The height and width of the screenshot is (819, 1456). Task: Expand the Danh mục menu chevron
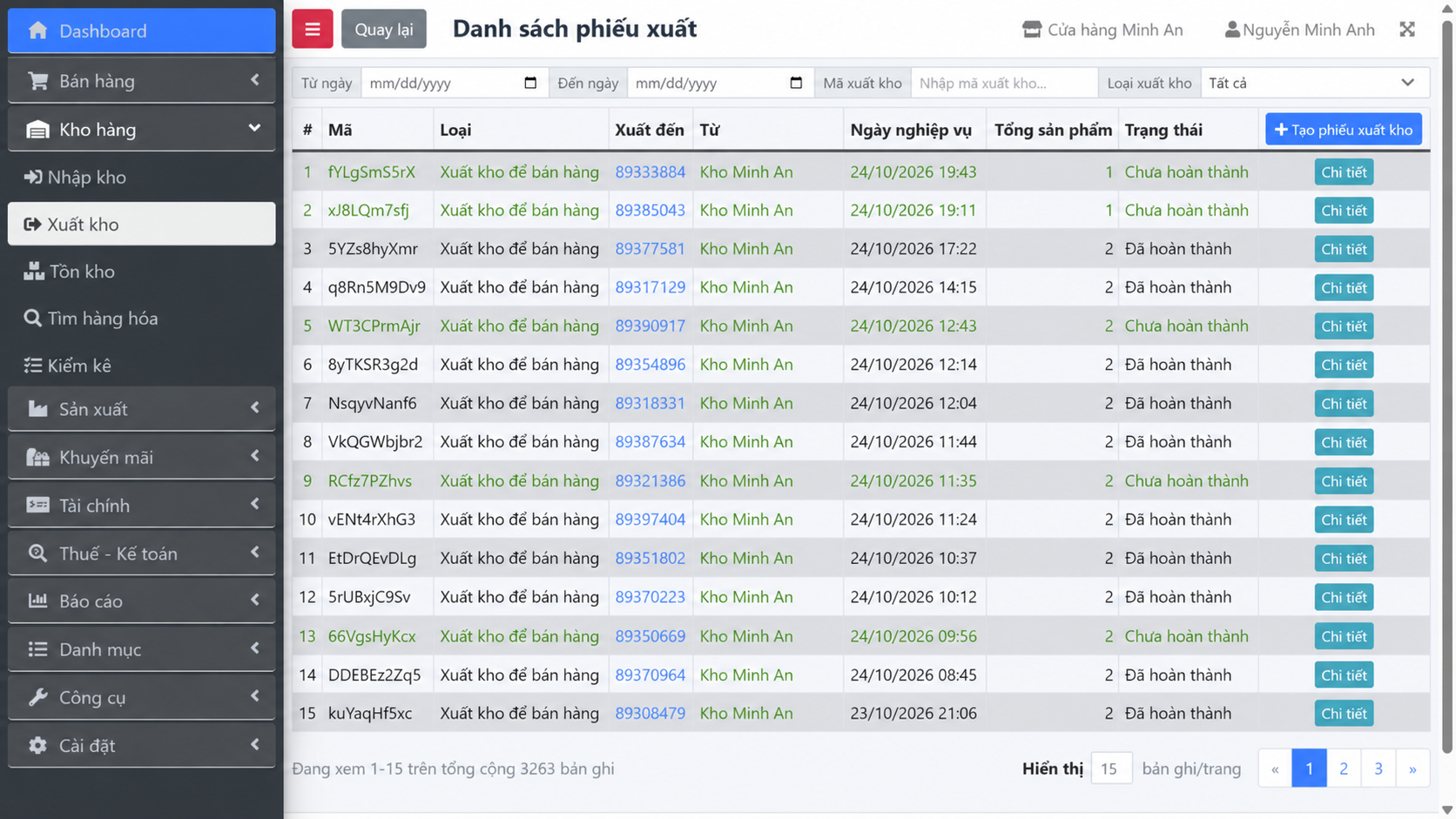[x=255, y=648]
